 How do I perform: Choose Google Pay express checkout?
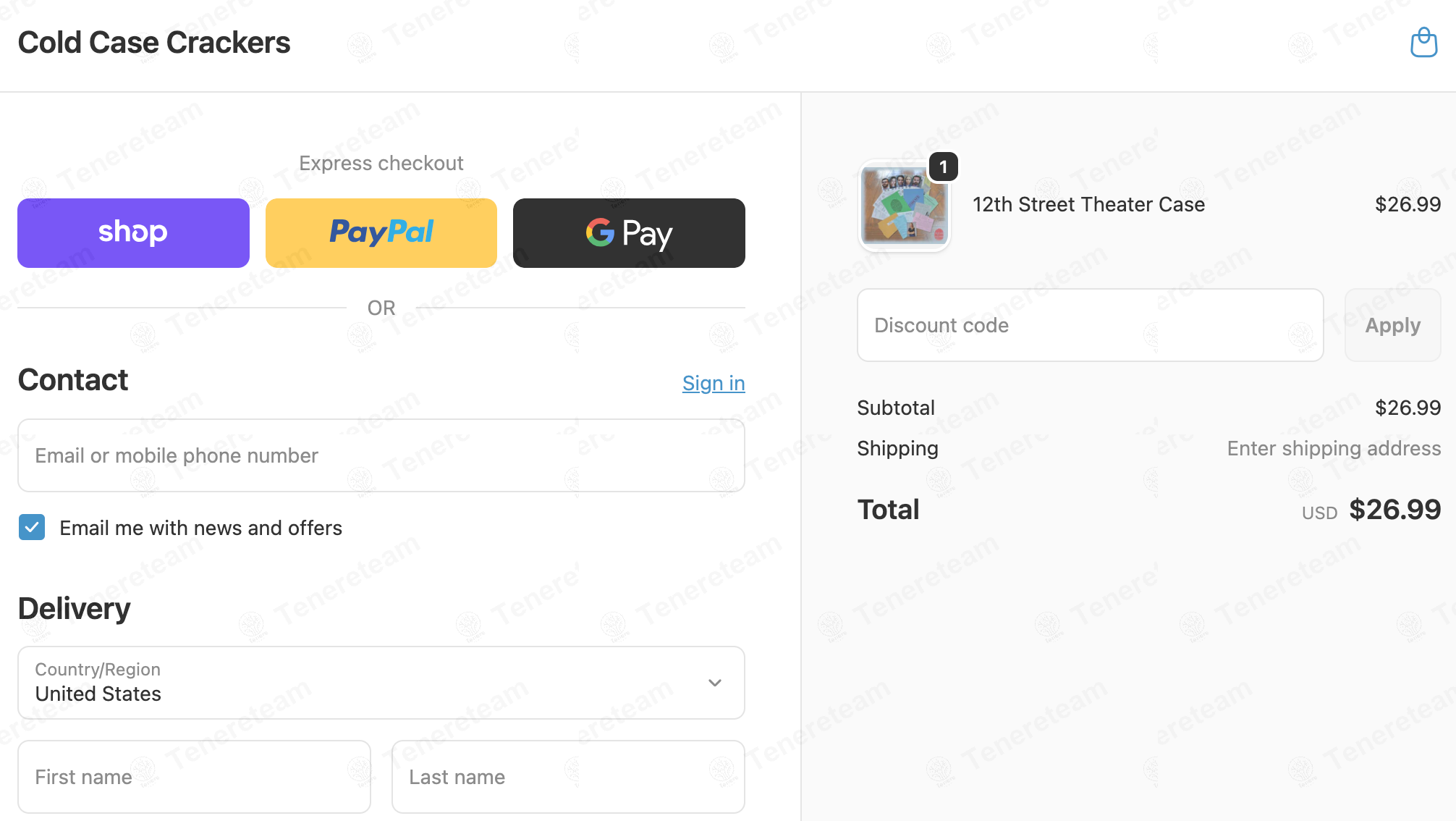[629, 233]
